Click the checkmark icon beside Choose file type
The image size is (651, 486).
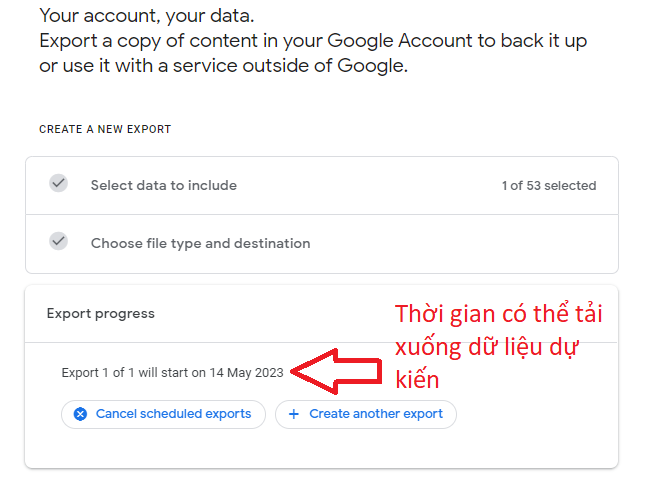point(59,241)
